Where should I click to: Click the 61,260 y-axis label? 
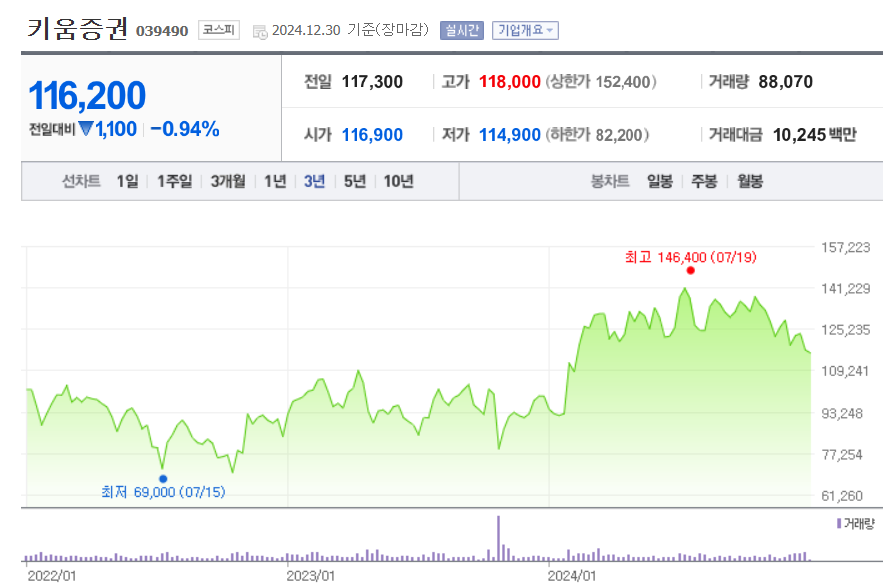[842, 496]
